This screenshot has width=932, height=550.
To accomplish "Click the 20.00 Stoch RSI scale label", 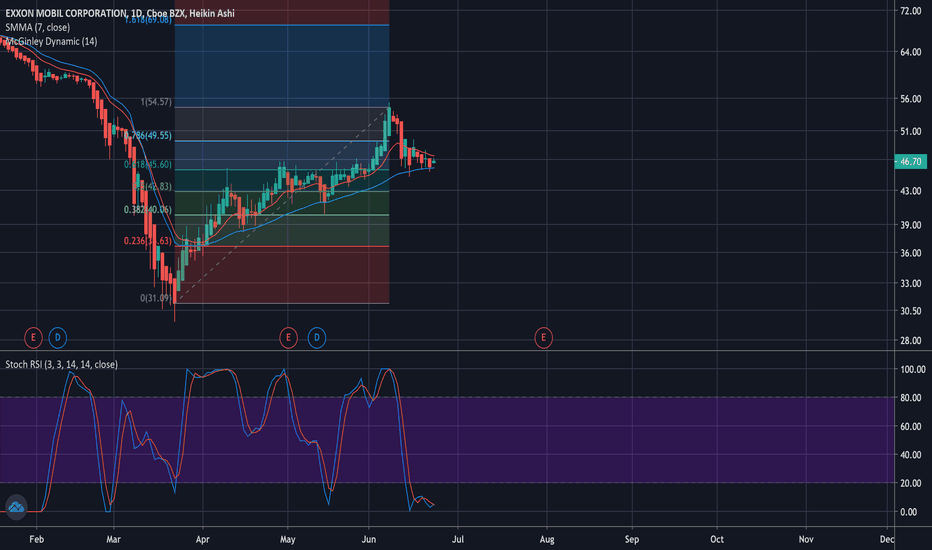I will pos(912,483).
